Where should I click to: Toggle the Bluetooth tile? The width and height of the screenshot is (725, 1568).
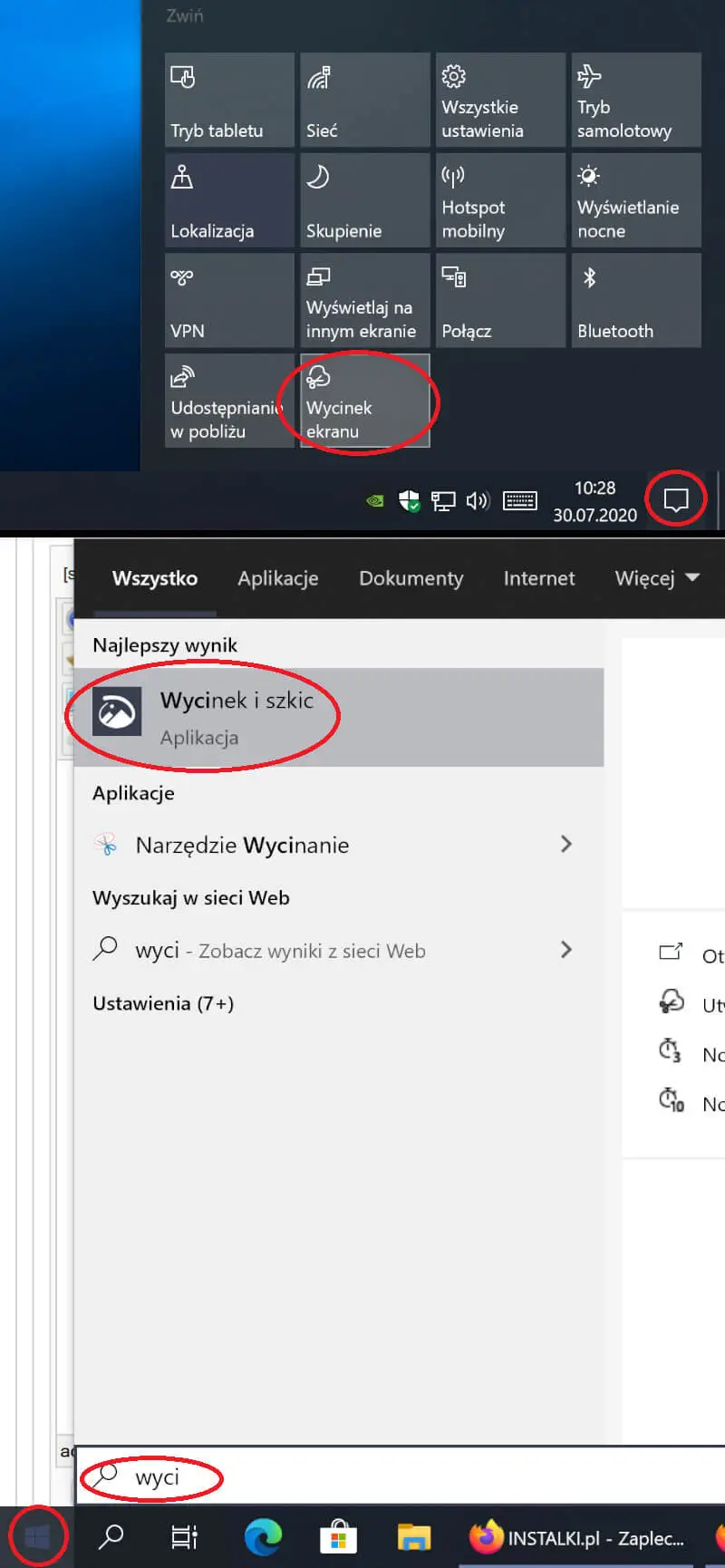(636, 300)
